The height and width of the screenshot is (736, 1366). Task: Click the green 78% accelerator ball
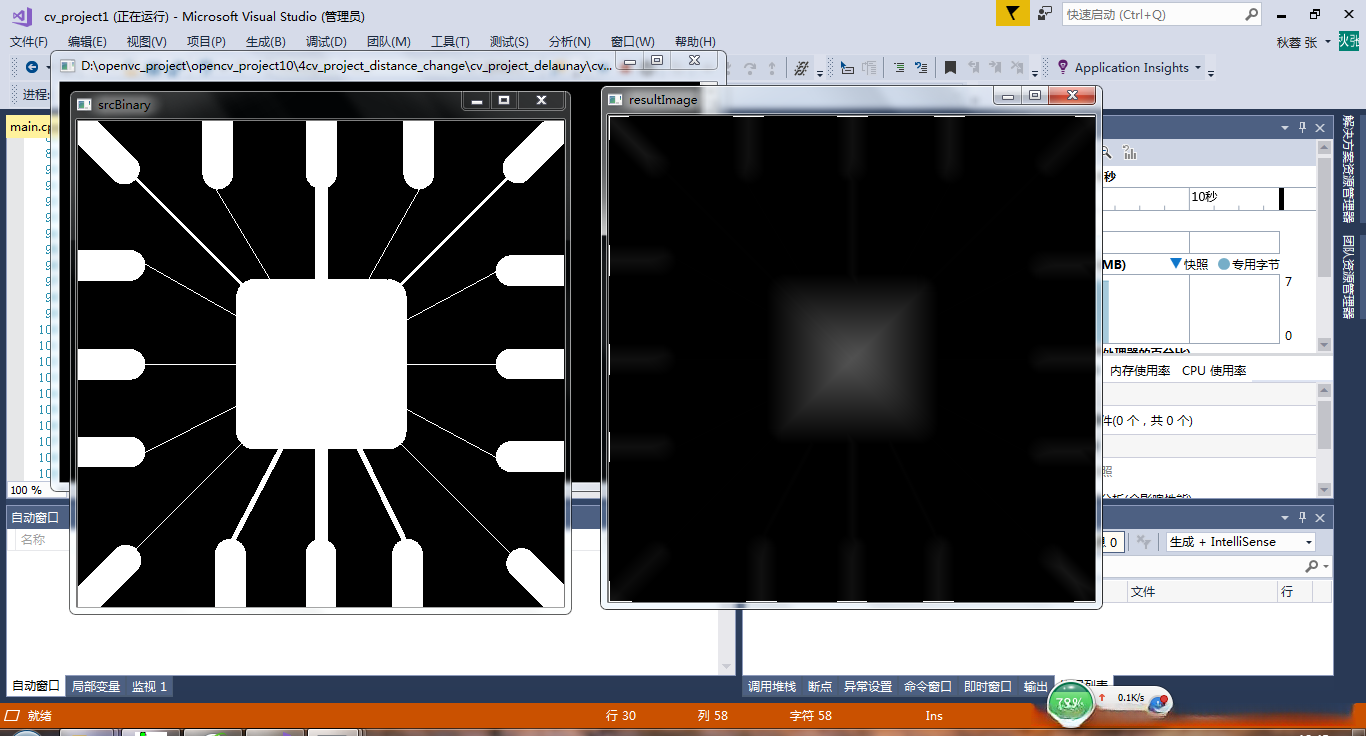(x=1069, y=705)
